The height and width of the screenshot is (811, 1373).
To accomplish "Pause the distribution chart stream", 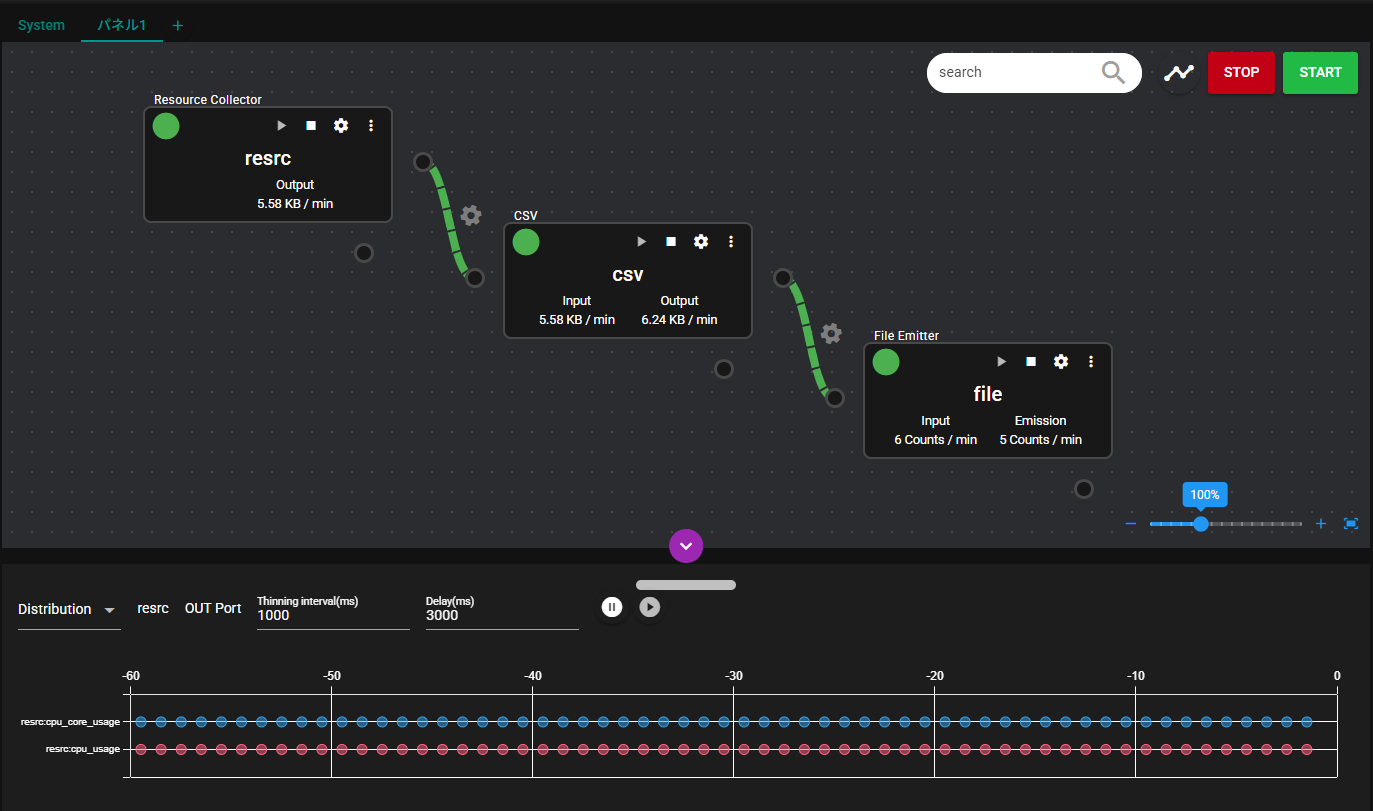I will (612, 607).
